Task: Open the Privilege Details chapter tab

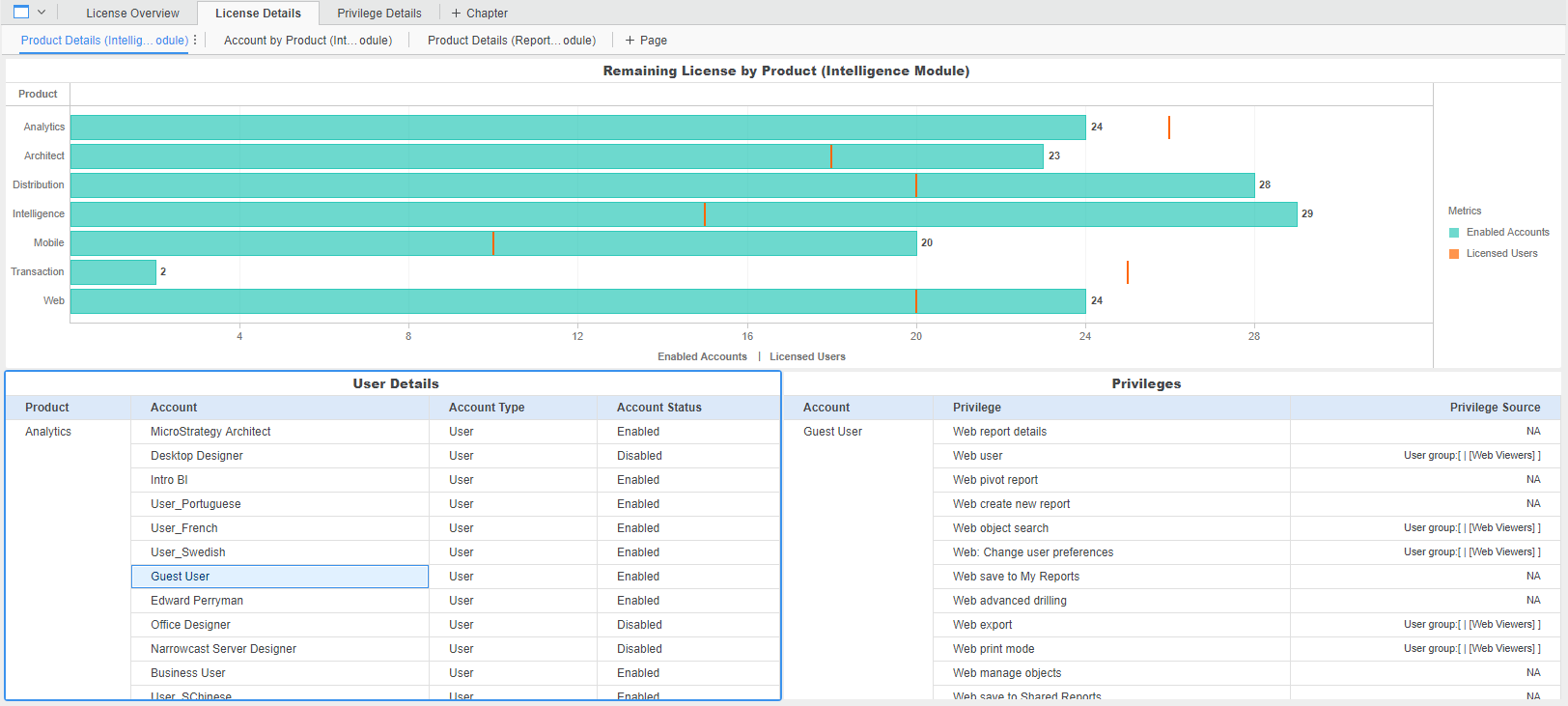Action: pyautogui.click(x=378, y=14)
